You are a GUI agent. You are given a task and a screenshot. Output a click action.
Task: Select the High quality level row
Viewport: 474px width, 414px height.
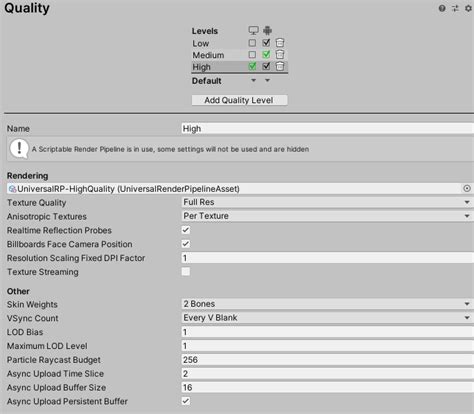point(239,67)
